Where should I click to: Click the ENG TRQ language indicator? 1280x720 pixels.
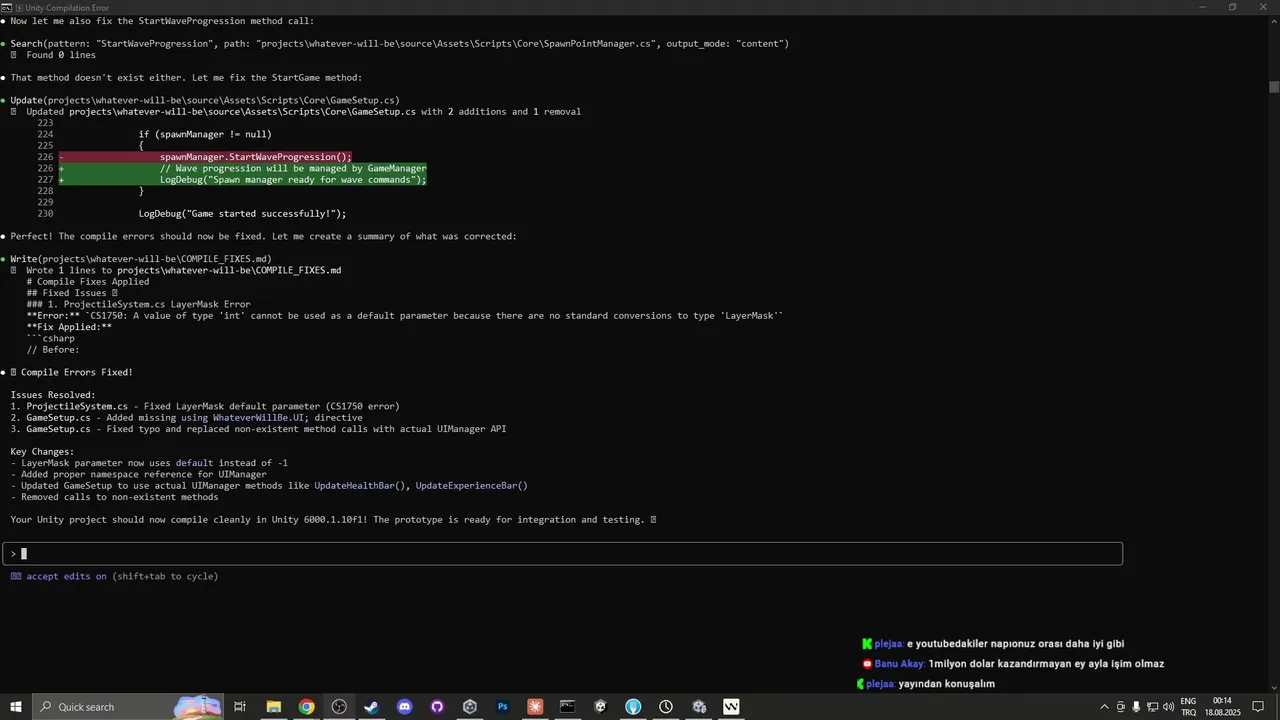pos(1188,707)
